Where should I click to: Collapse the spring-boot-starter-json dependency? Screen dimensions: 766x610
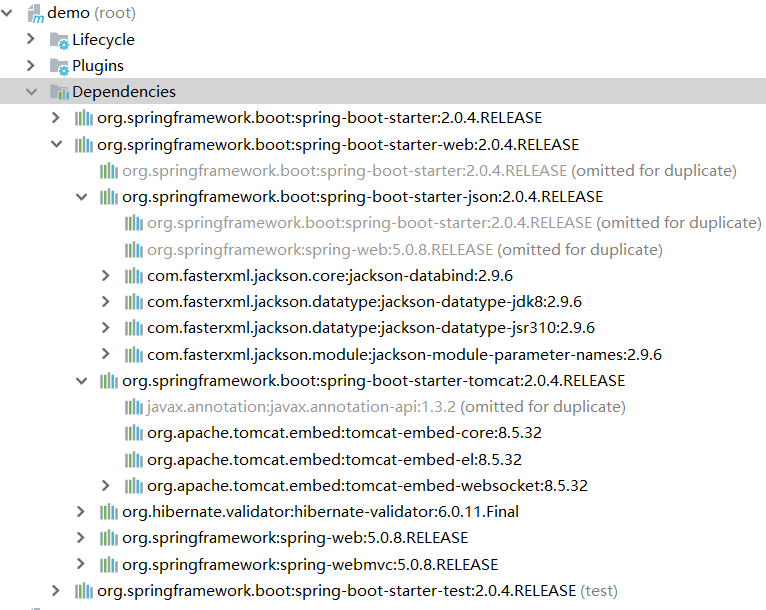click(82, 197)
